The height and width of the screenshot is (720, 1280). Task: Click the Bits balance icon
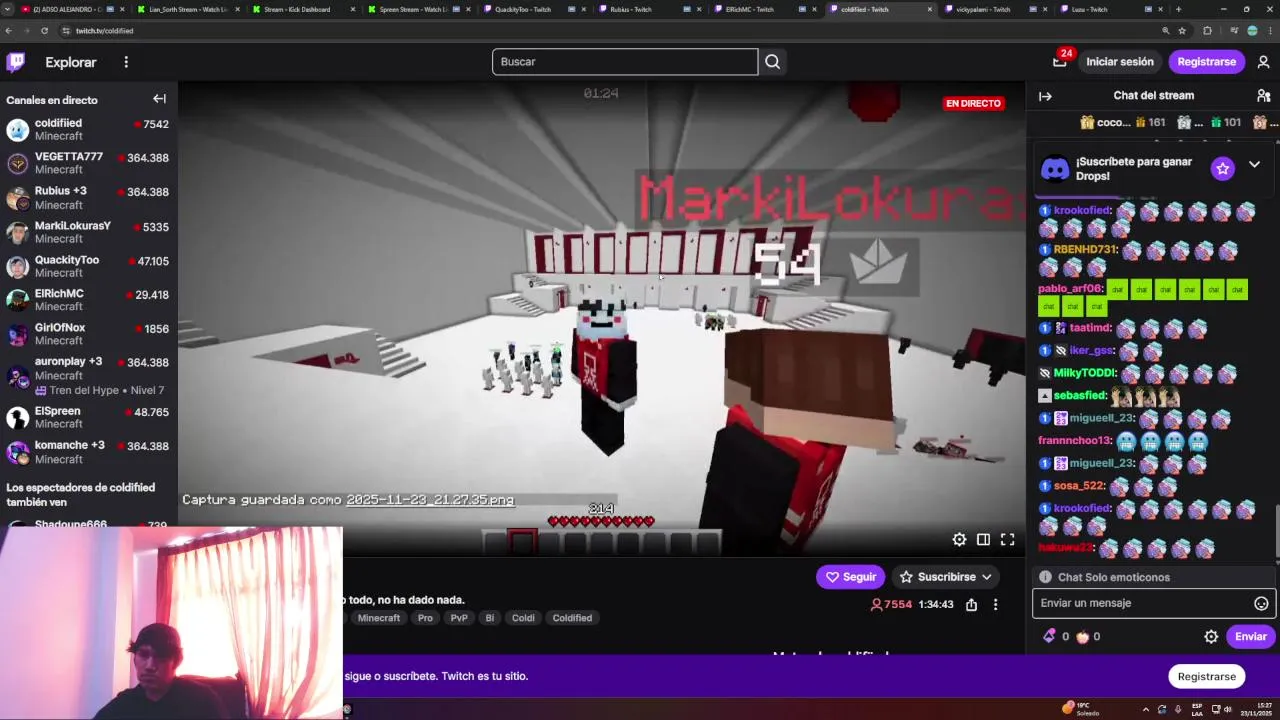coord(1049,636)
